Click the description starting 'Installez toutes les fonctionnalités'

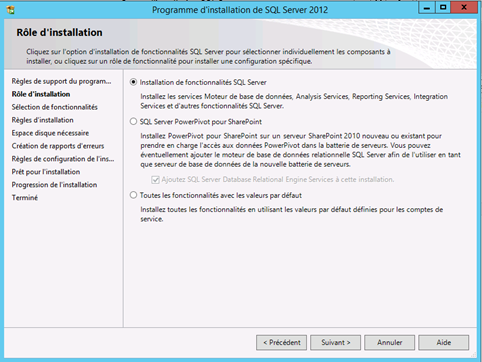291,214
